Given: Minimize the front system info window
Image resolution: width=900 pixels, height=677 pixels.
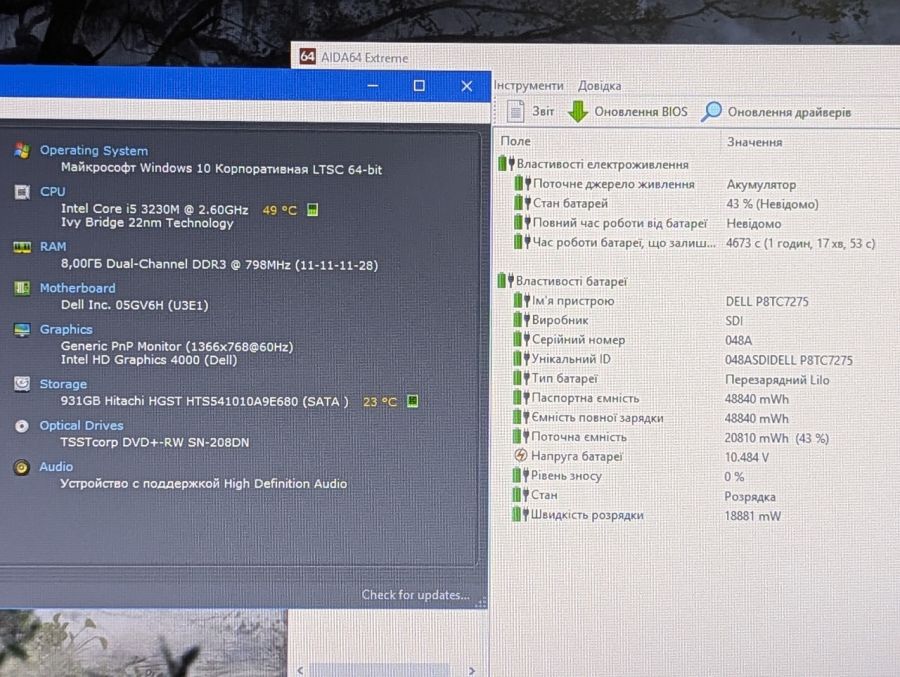Looking at the screenshot, I should tap(373, 86).
